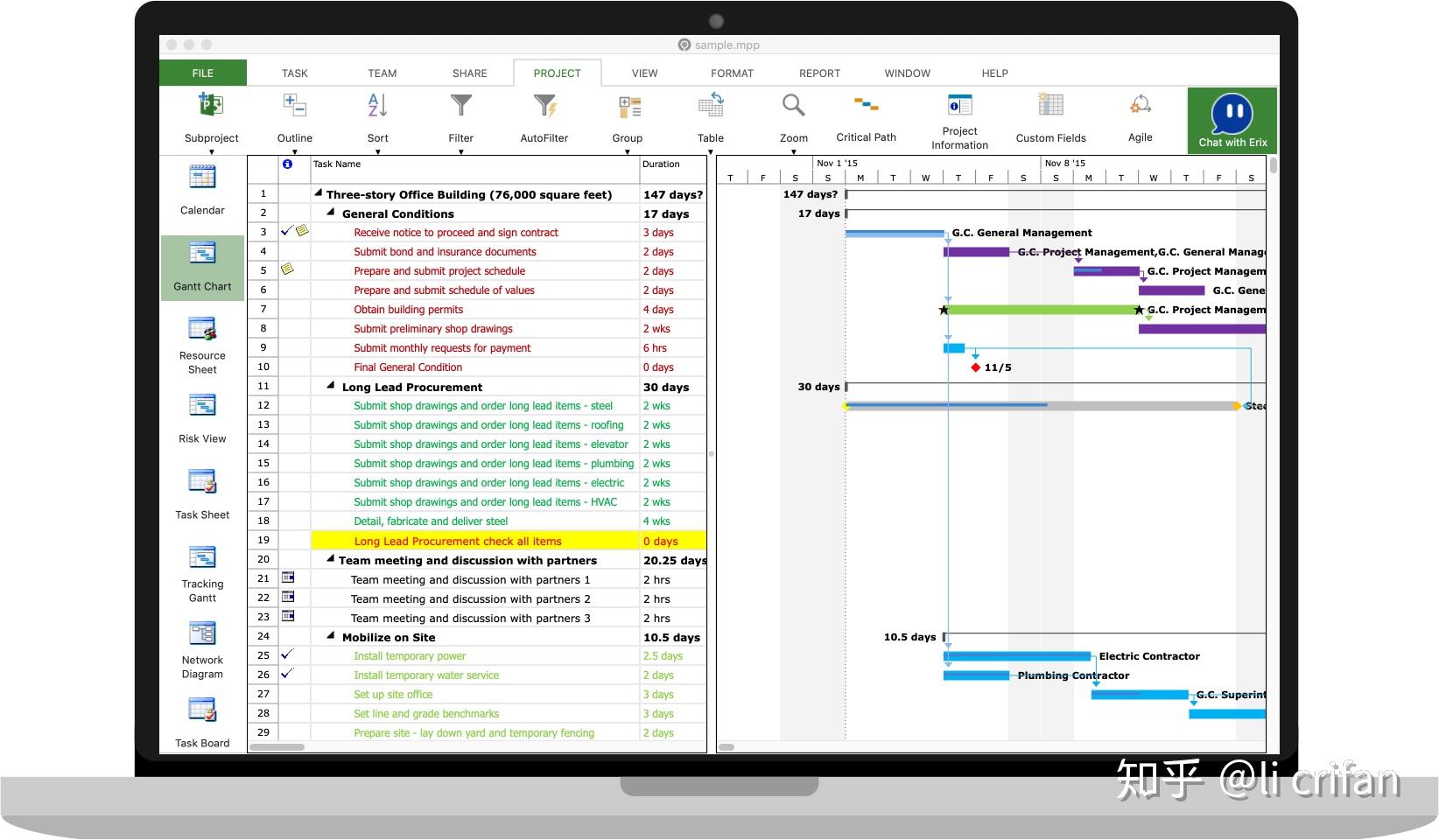The height and width of the screenshot is (840, 1439).
Task: Collapse the Long Lead Procurement group
Action: click(331, 386)
